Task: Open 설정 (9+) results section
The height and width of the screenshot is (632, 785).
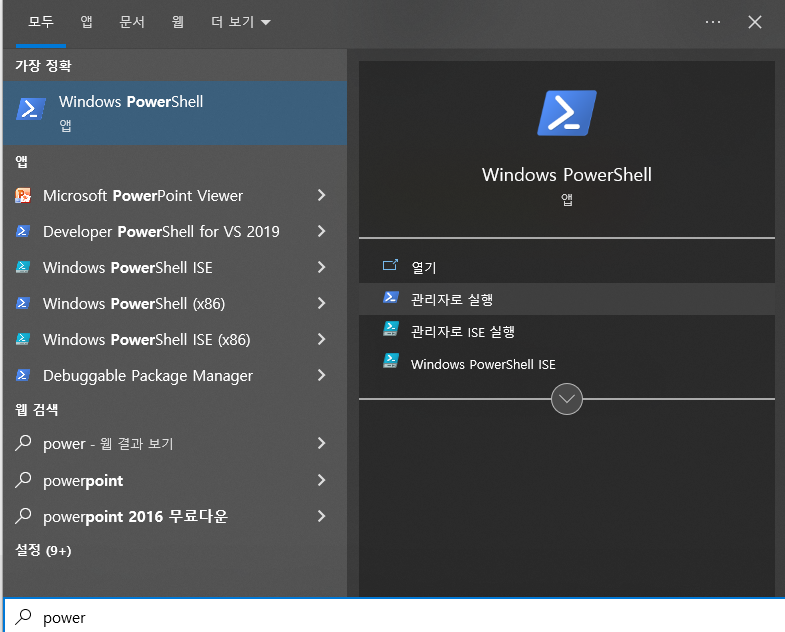Action: point(44,550)
